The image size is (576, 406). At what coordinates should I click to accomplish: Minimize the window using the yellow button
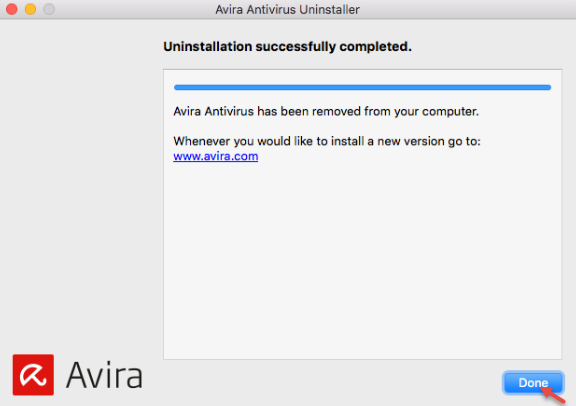pyautogui.click(x=30, y=9)
